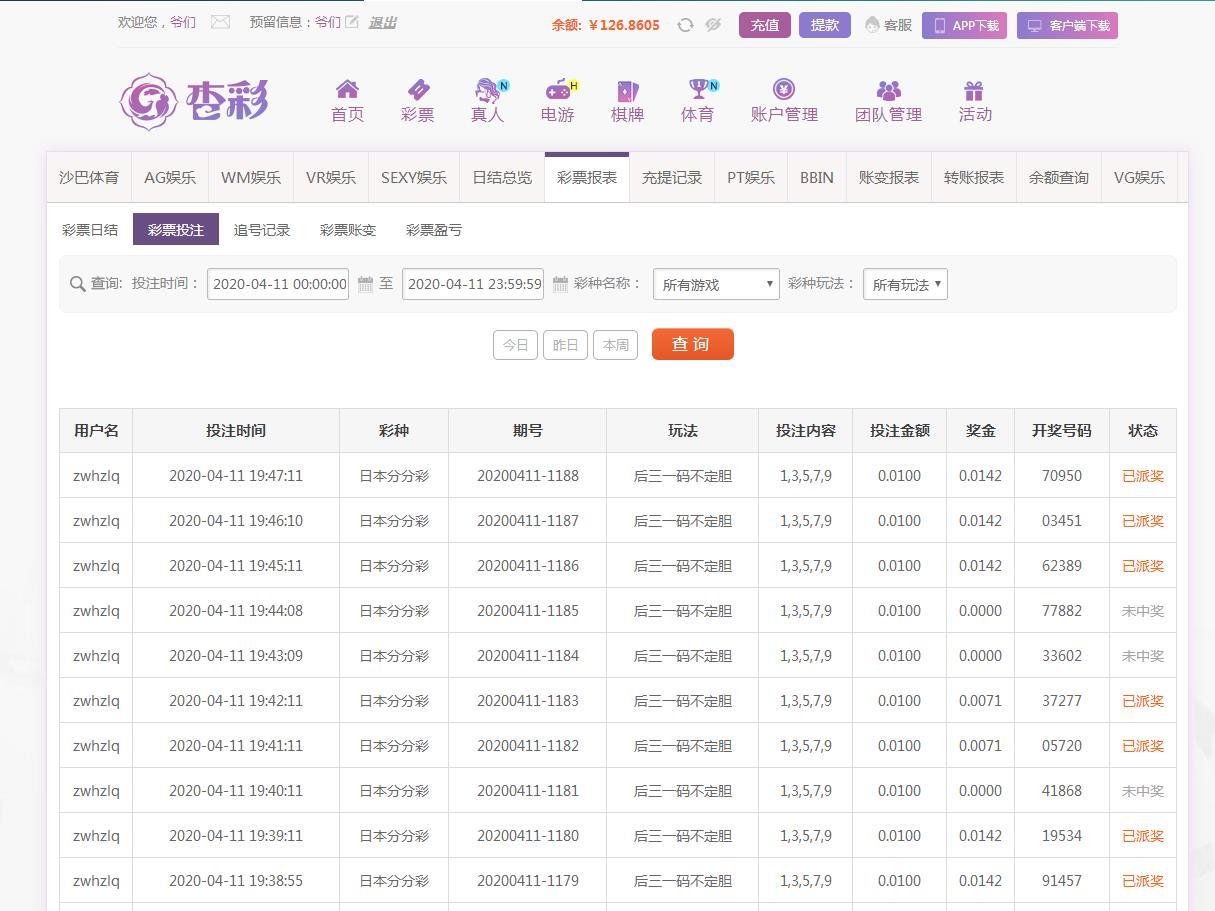Open end date calendar picker icon
The image size is (1215, 911).
[x=560, y=284]
